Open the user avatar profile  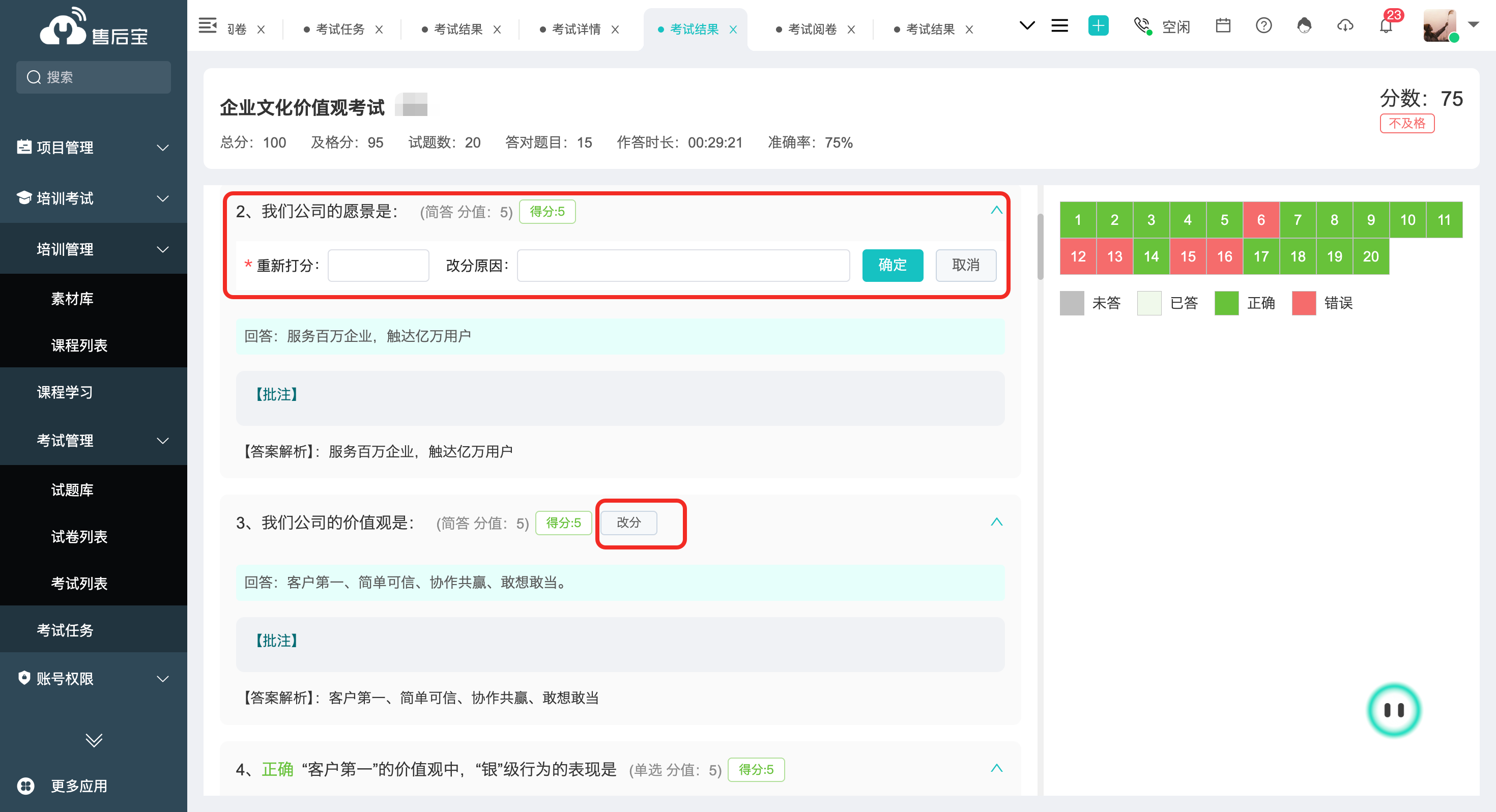coord(1440,26)
